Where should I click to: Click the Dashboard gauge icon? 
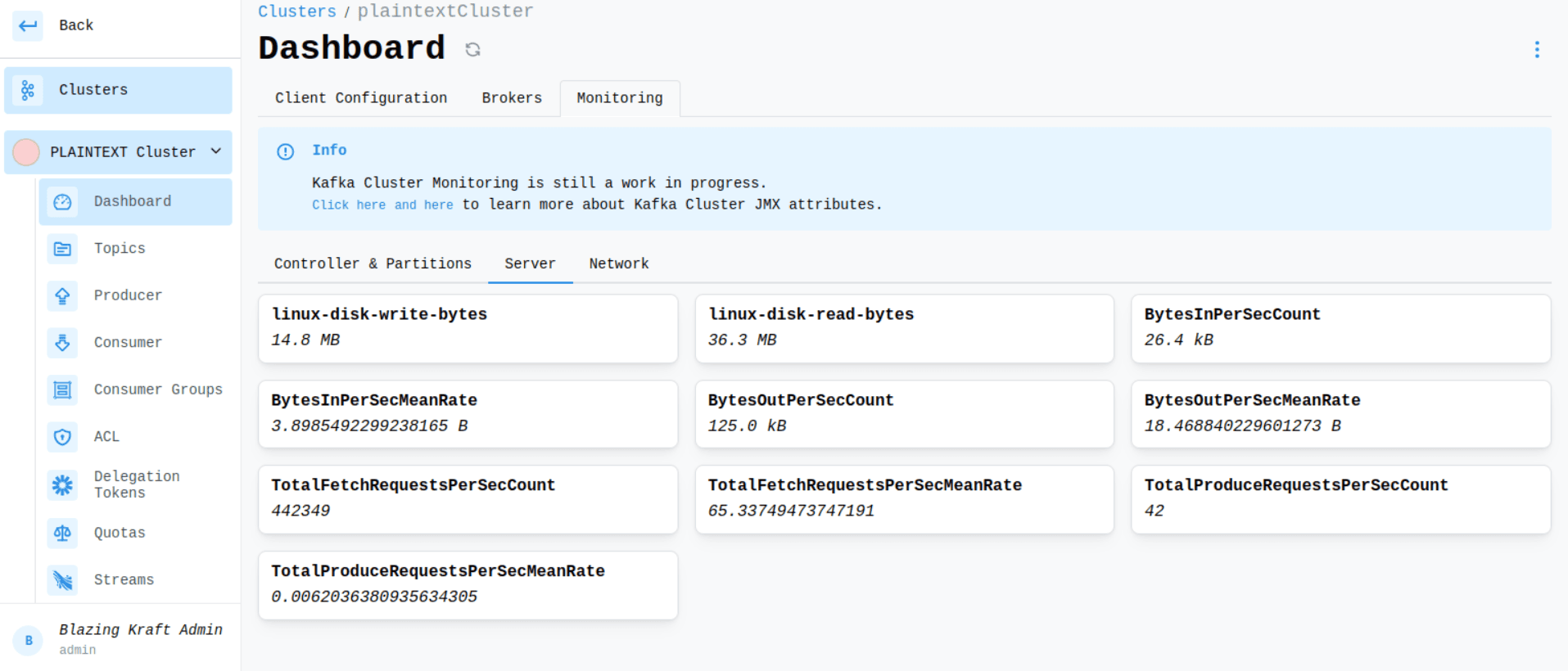tap(62, 202)
